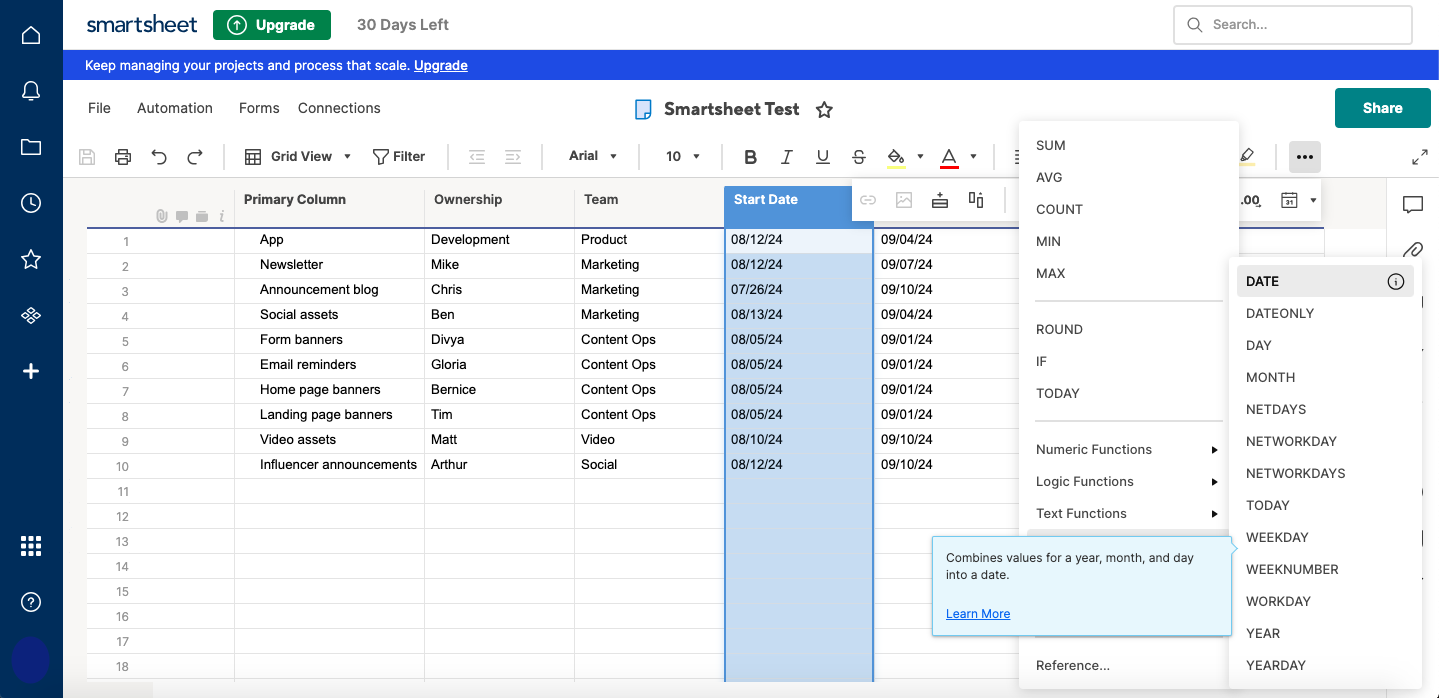Viewport: 1439px width, 698px height.
Task: Click the fill color paint bucket swatch
Action: (896, 156)
